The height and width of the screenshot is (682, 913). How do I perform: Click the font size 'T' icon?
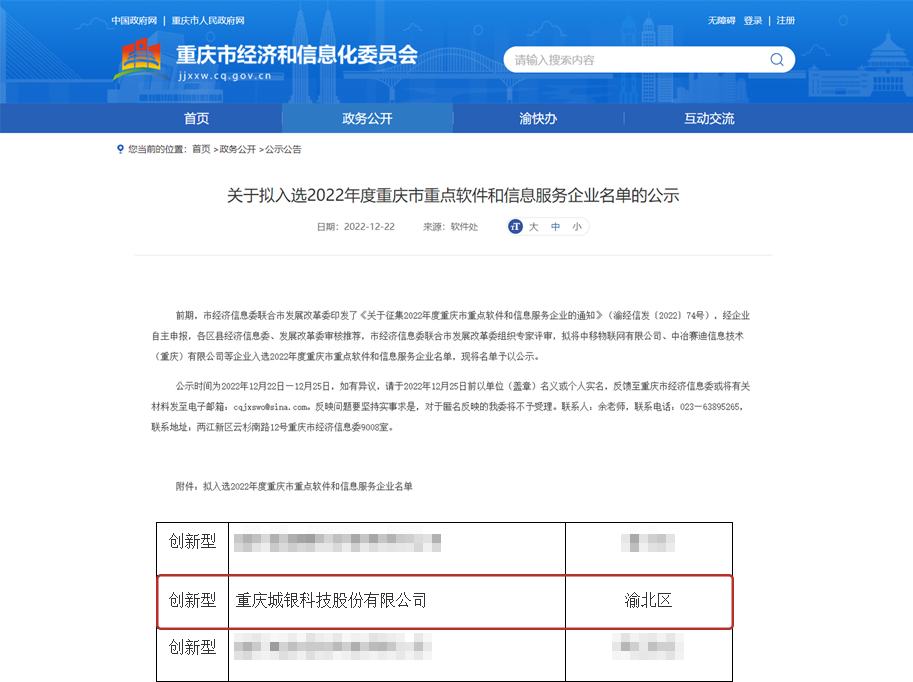pos(515,227)
